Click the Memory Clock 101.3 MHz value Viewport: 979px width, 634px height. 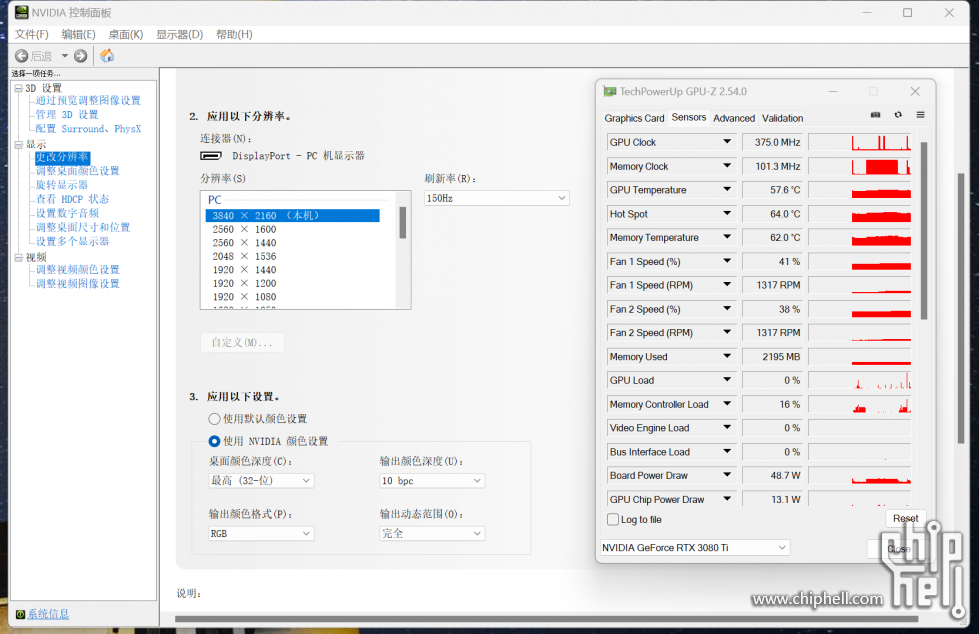tap(773, 166)
